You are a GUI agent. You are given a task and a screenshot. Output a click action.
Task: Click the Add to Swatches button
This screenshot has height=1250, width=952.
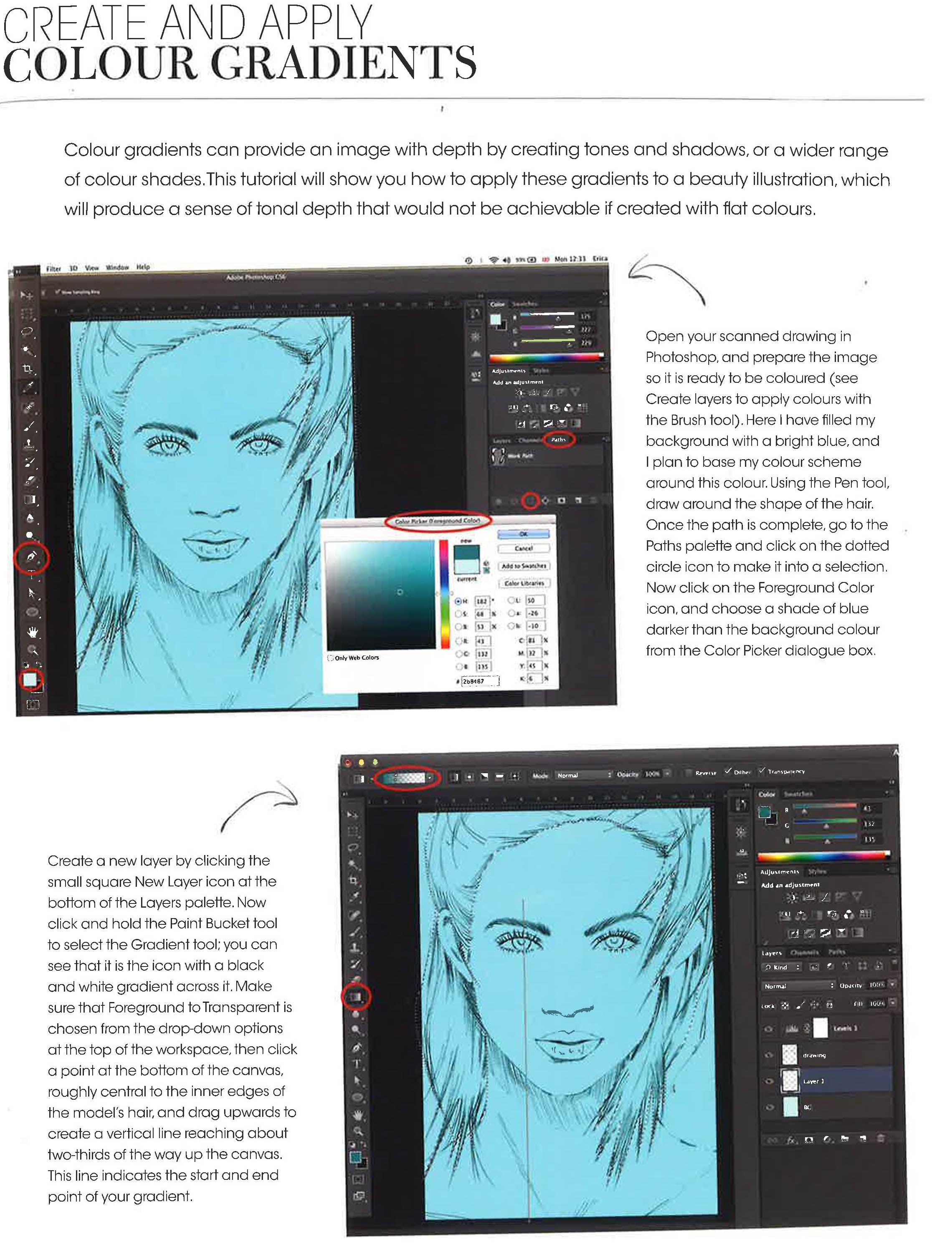tap(524, 567)
